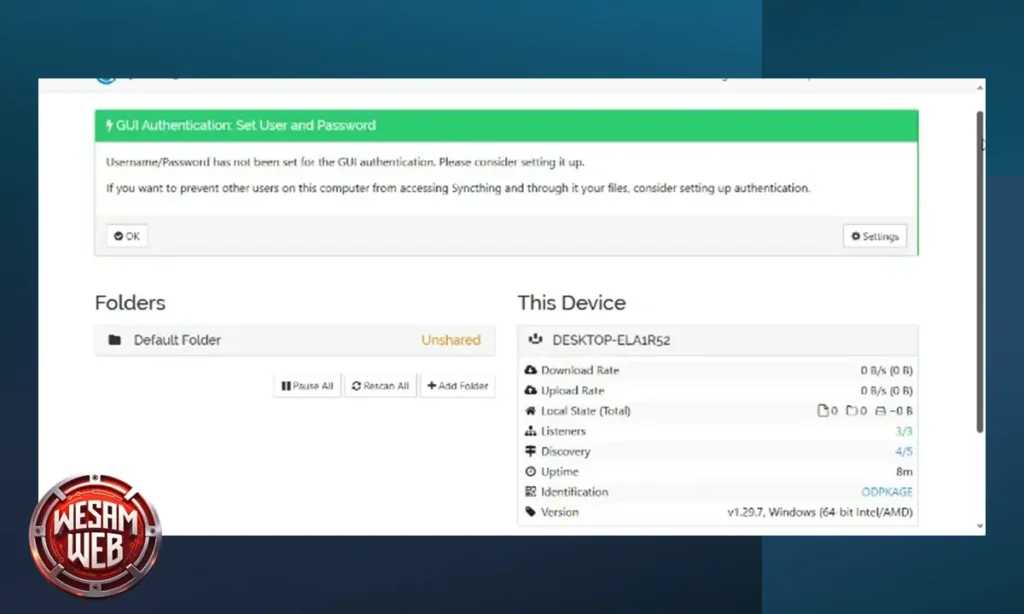Click the ODPKAGE identification link
The image size is (1024, 614).
click(x=886, y=491)
